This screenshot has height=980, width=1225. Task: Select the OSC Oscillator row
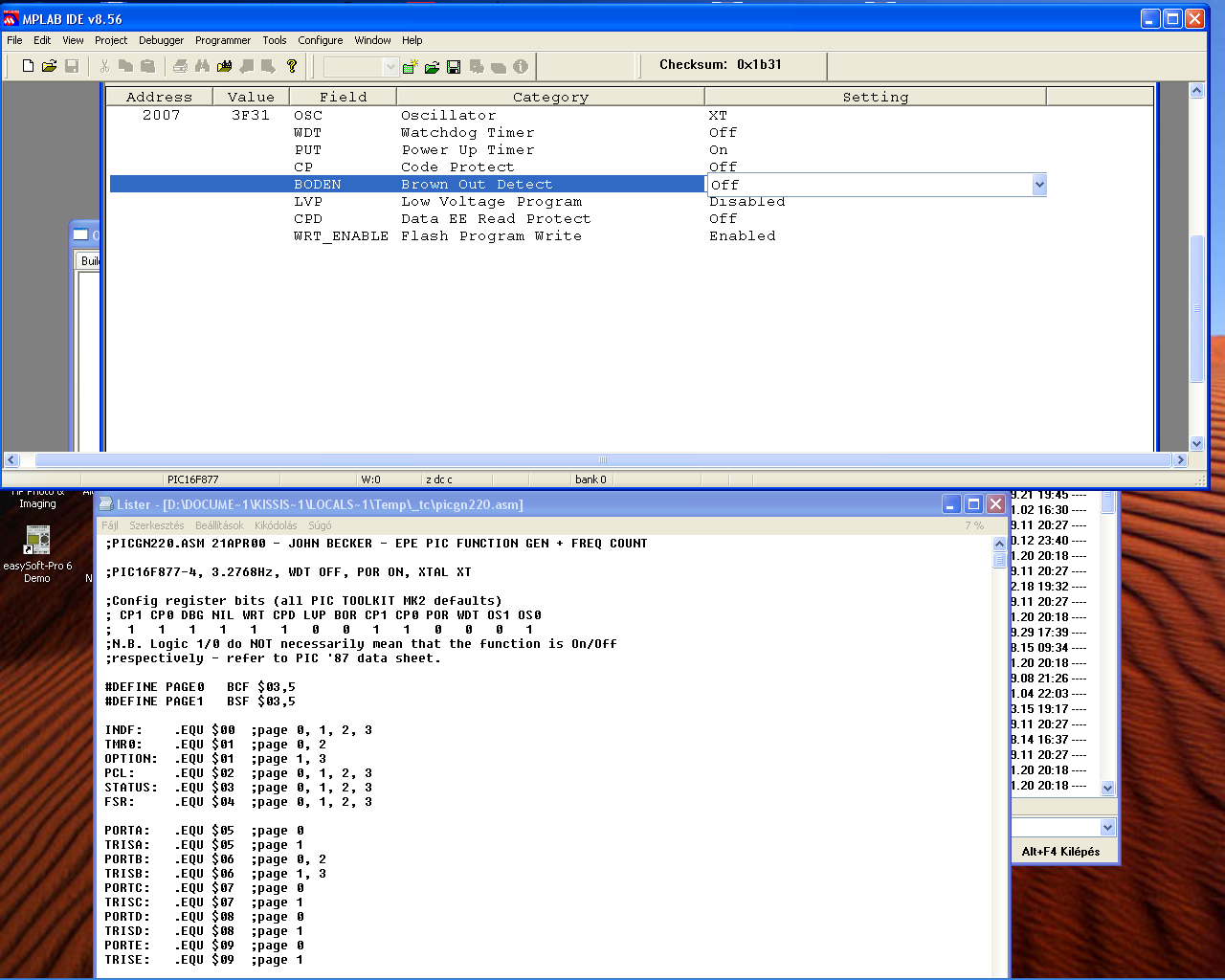pyautogui.click(x=578, y=115)
